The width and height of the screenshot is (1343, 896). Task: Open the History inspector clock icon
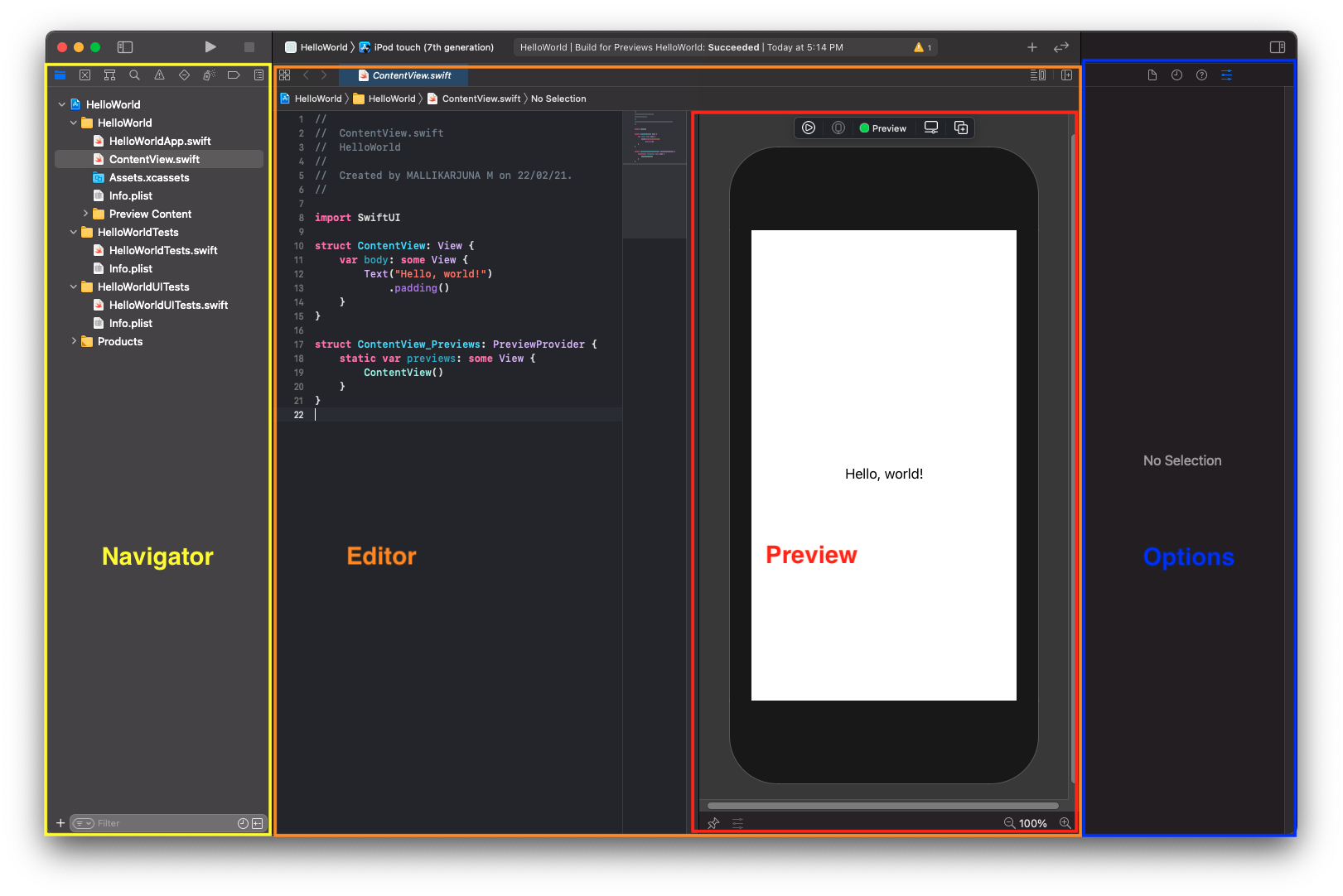point(1176,75)
